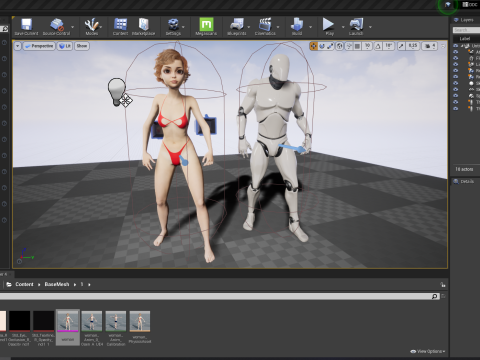Screen dimensions: 480x360
Task: Expand Cinematics dropdown arrow
Action: (278, 27)
